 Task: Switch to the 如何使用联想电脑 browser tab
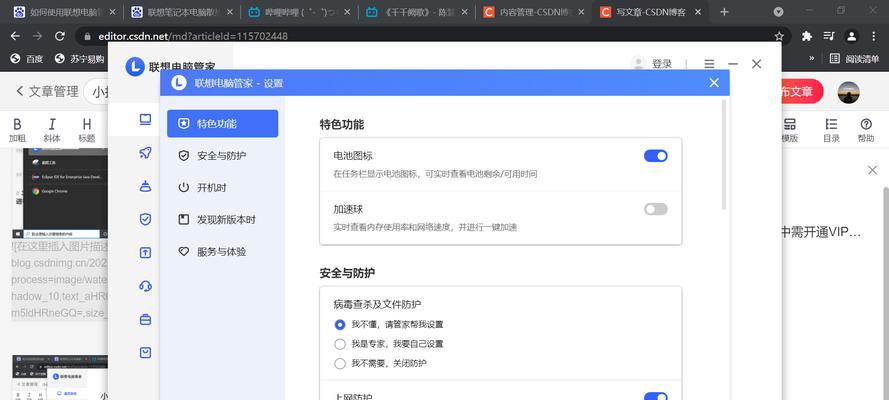[x=65, y=12]
